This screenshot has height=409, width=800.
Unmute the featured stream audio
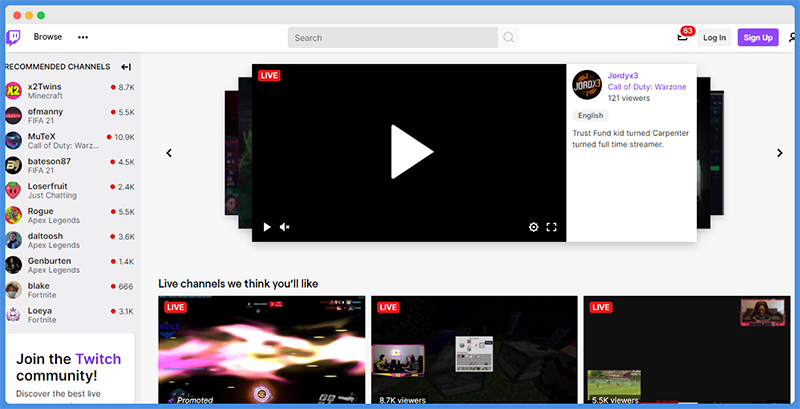point(285,227)
